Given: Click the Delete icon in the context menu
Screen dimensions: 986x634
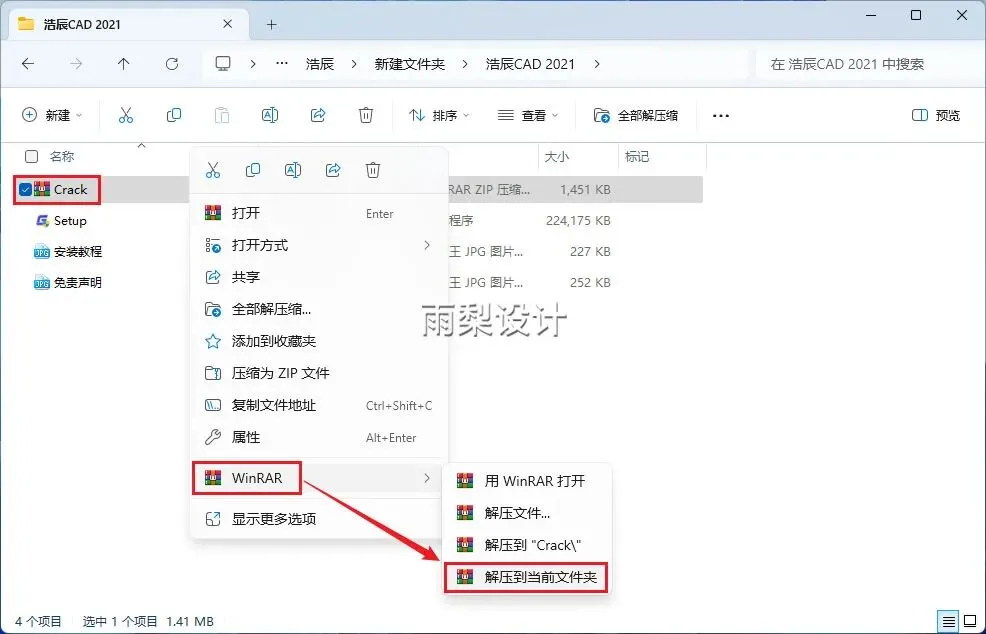Looking at the screenshot, I should (x=373, y=170).
